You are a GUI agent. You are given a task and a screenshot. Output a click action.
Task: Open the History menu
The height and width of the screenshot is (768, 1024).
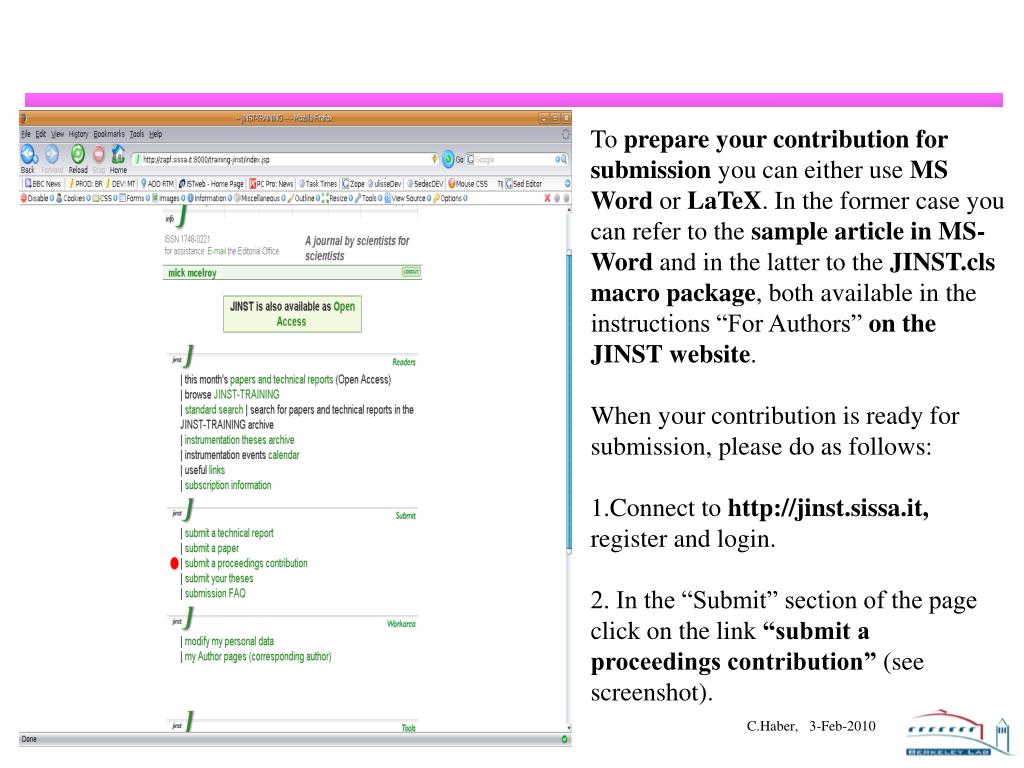coord(78,134)
